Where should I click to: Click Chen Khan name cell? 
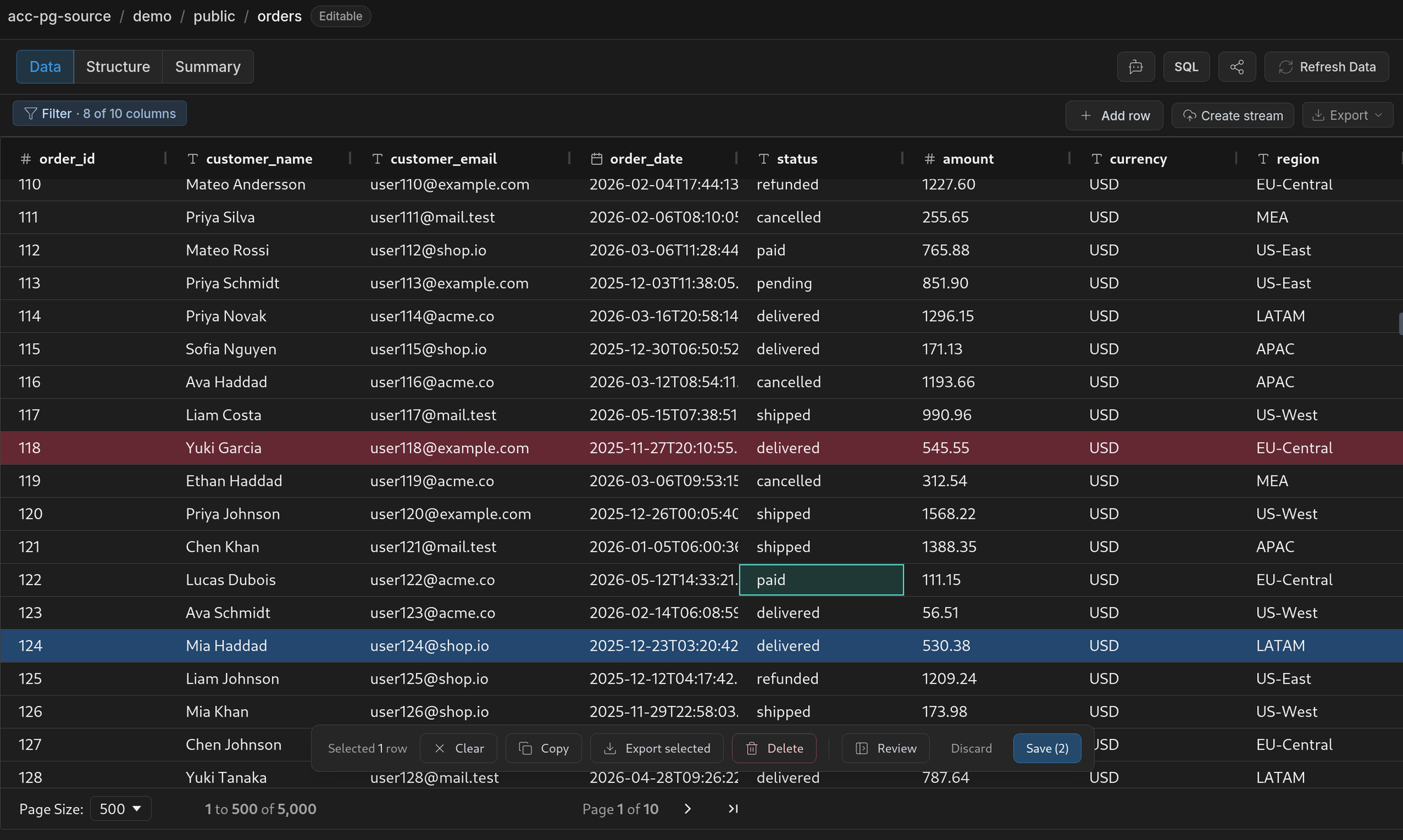point(222,547)
